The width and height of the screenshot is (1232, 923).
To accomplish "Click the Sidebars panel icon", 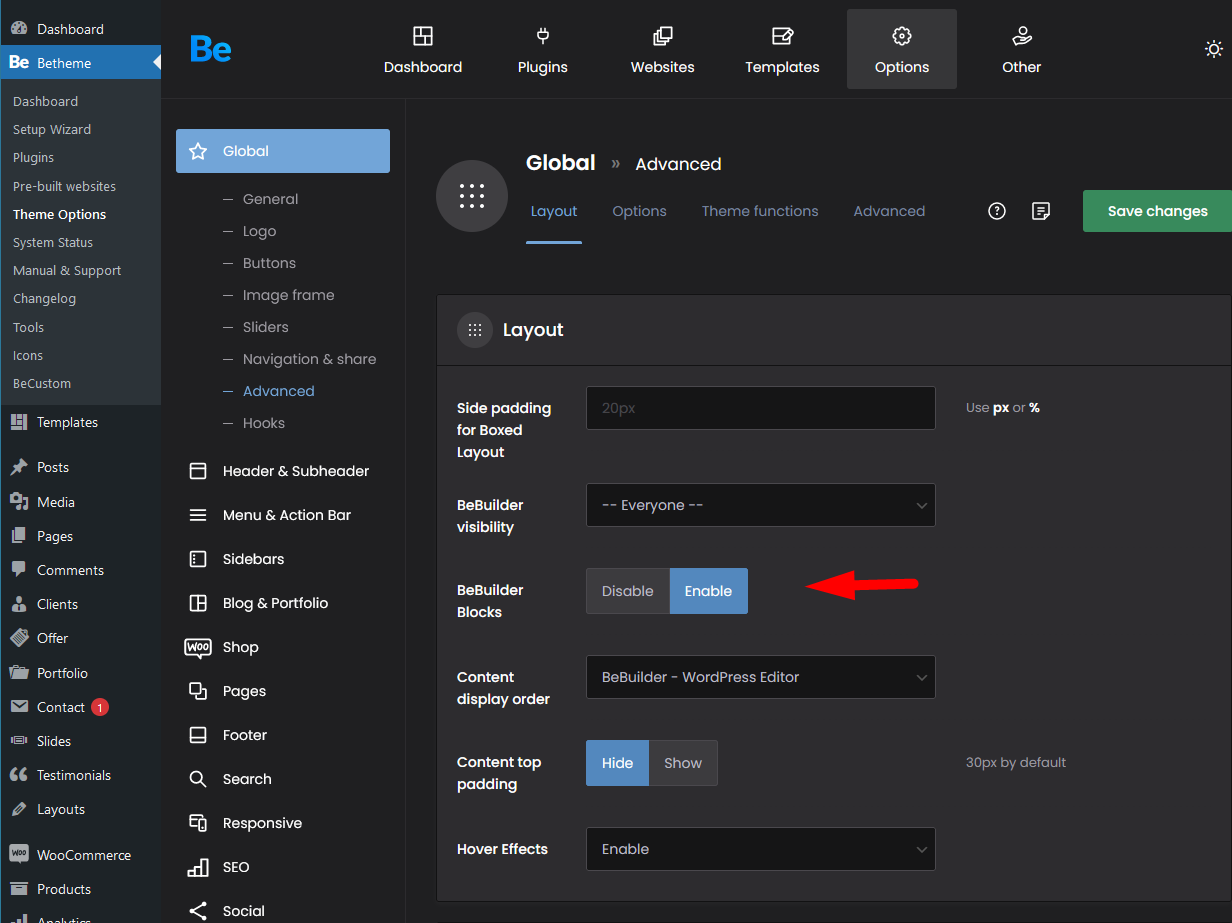I will pos(198,559).
